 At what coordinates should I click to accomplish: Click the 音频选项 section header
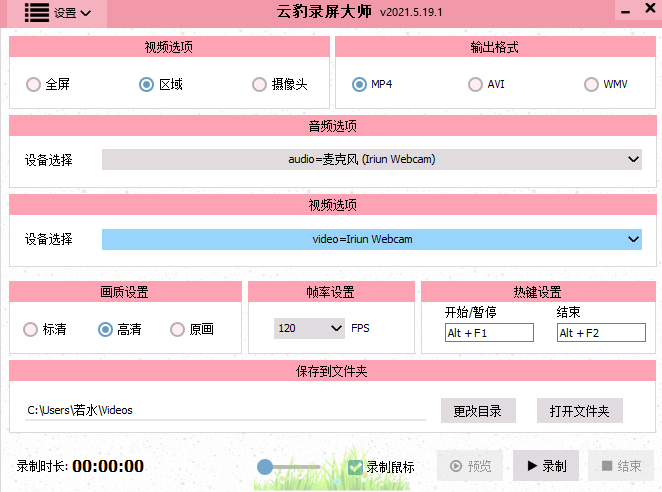tap(333, 126)
